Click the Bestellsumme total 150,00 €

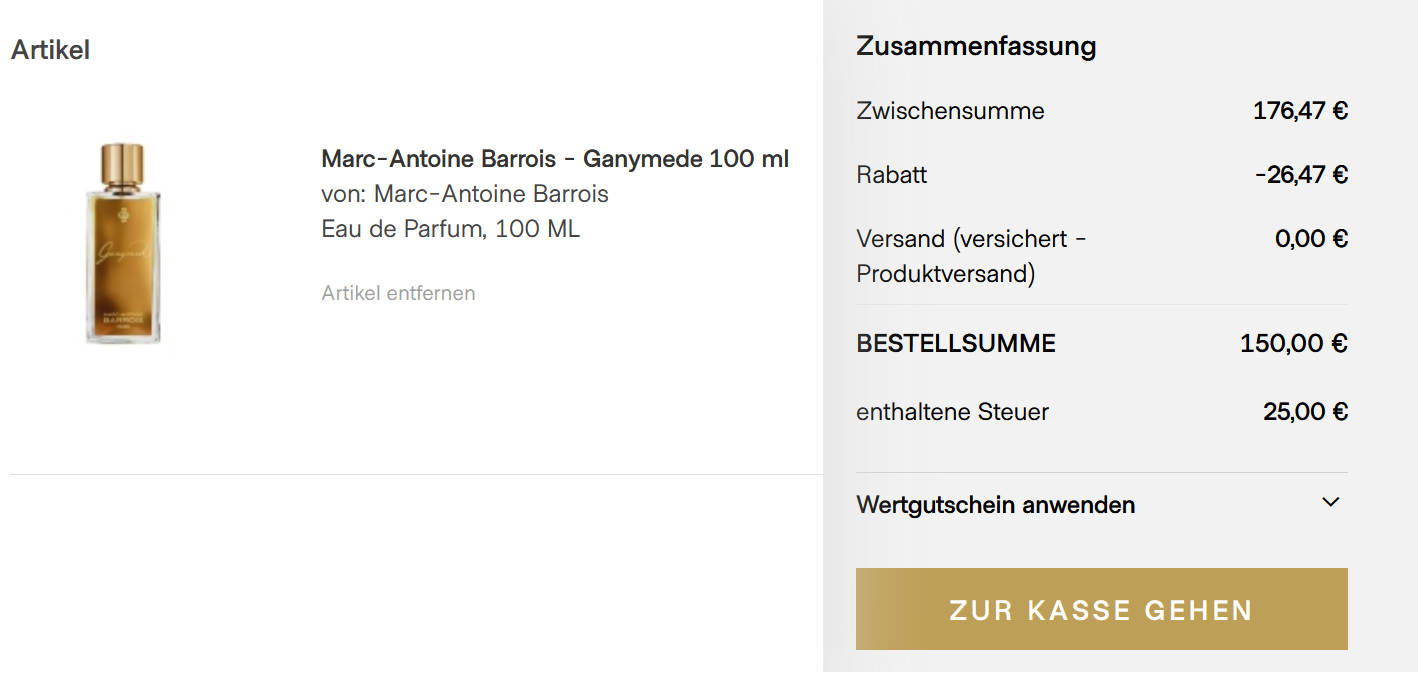pyautogui.click(x=1293, y=344)
